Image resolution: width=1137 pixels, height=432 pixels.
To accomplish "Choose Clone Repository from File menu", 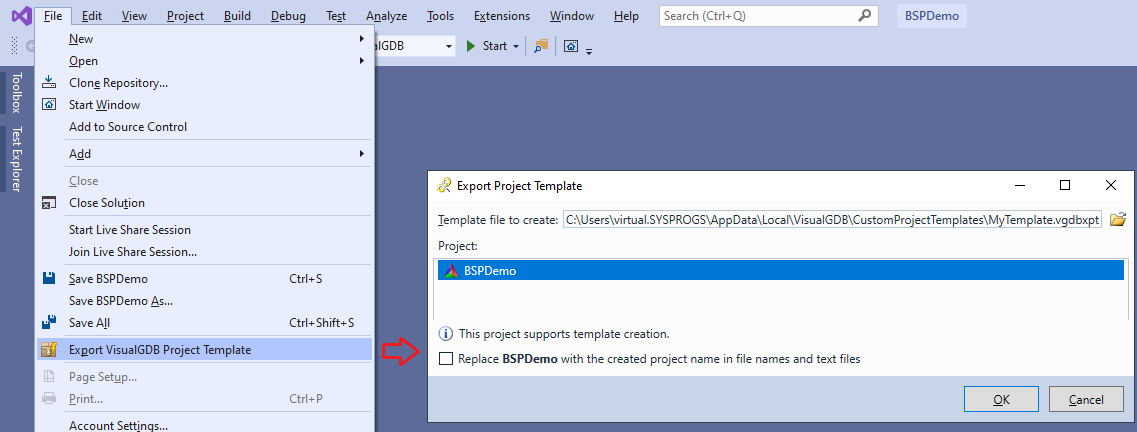I will tap(205, 83).
